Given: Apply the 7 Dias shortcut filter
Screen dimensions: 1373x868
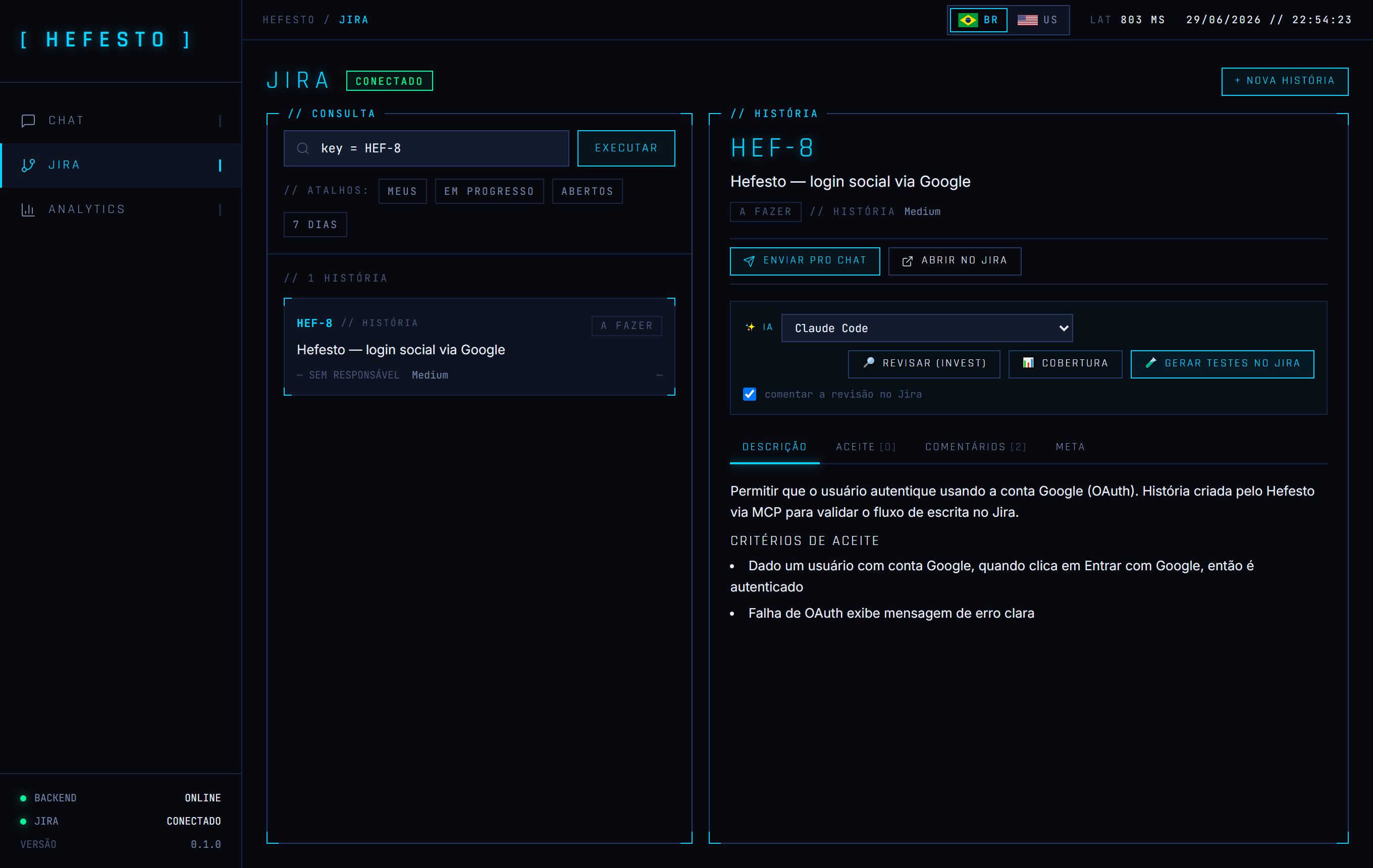Looking at the screenshot, I should [315, 225].
